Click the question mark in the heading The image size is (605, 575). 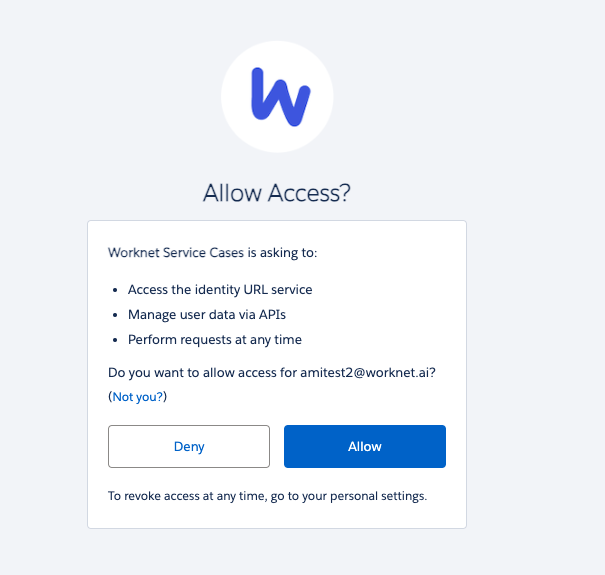pyautogui.click(x=346, y=193)
